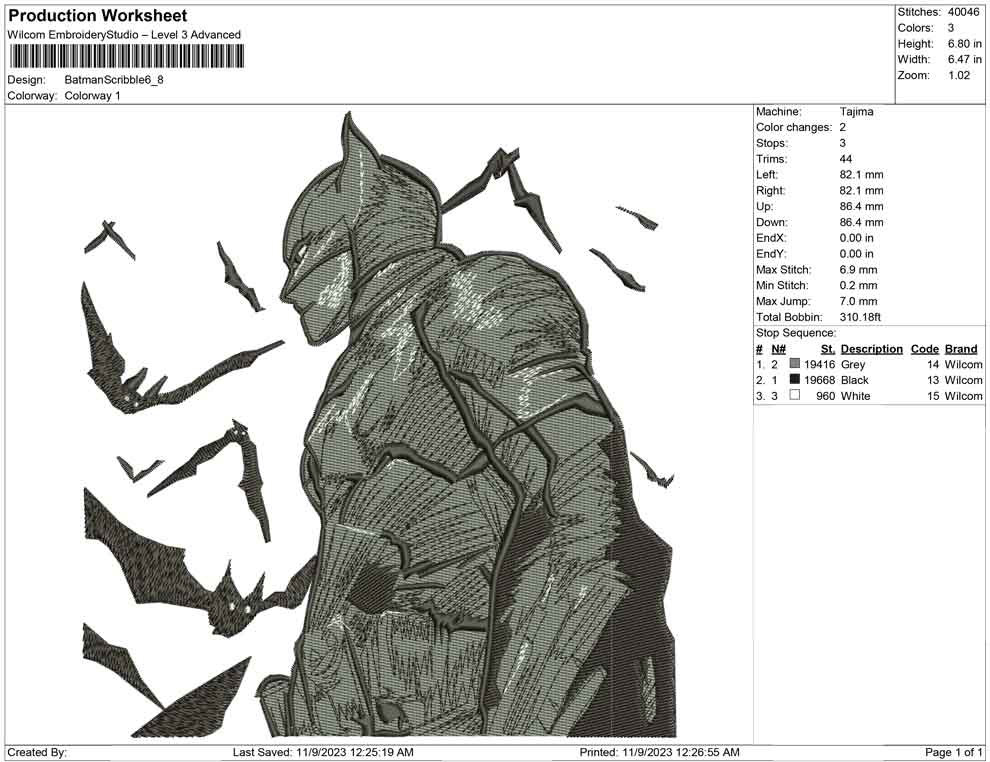990x762 pixels.
Task: Click the Last Saved timestamp in footer
Action: click(323, 752)
